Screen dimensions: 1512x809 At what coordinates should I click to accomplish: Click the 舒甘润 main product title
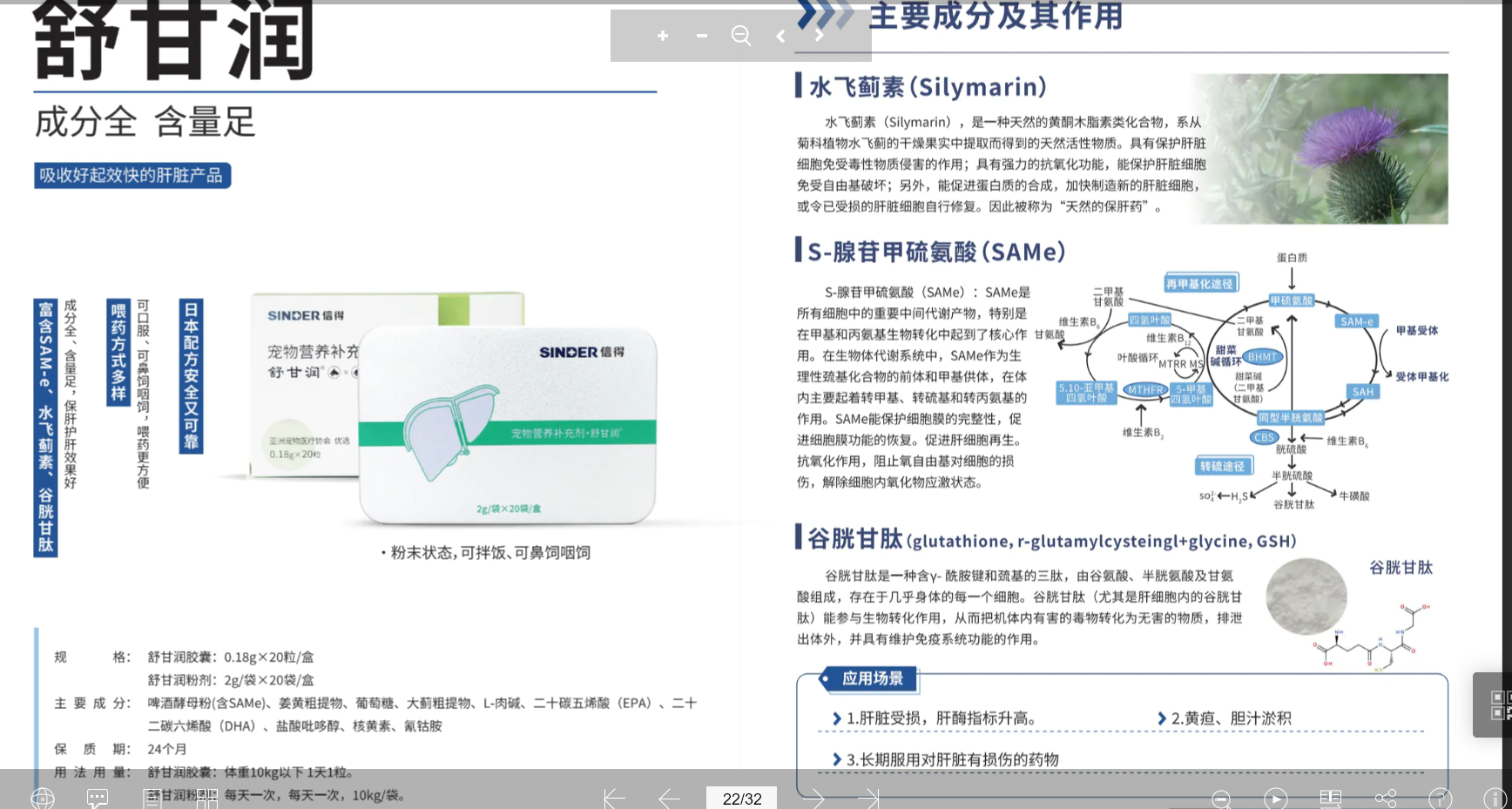point(172,39)
